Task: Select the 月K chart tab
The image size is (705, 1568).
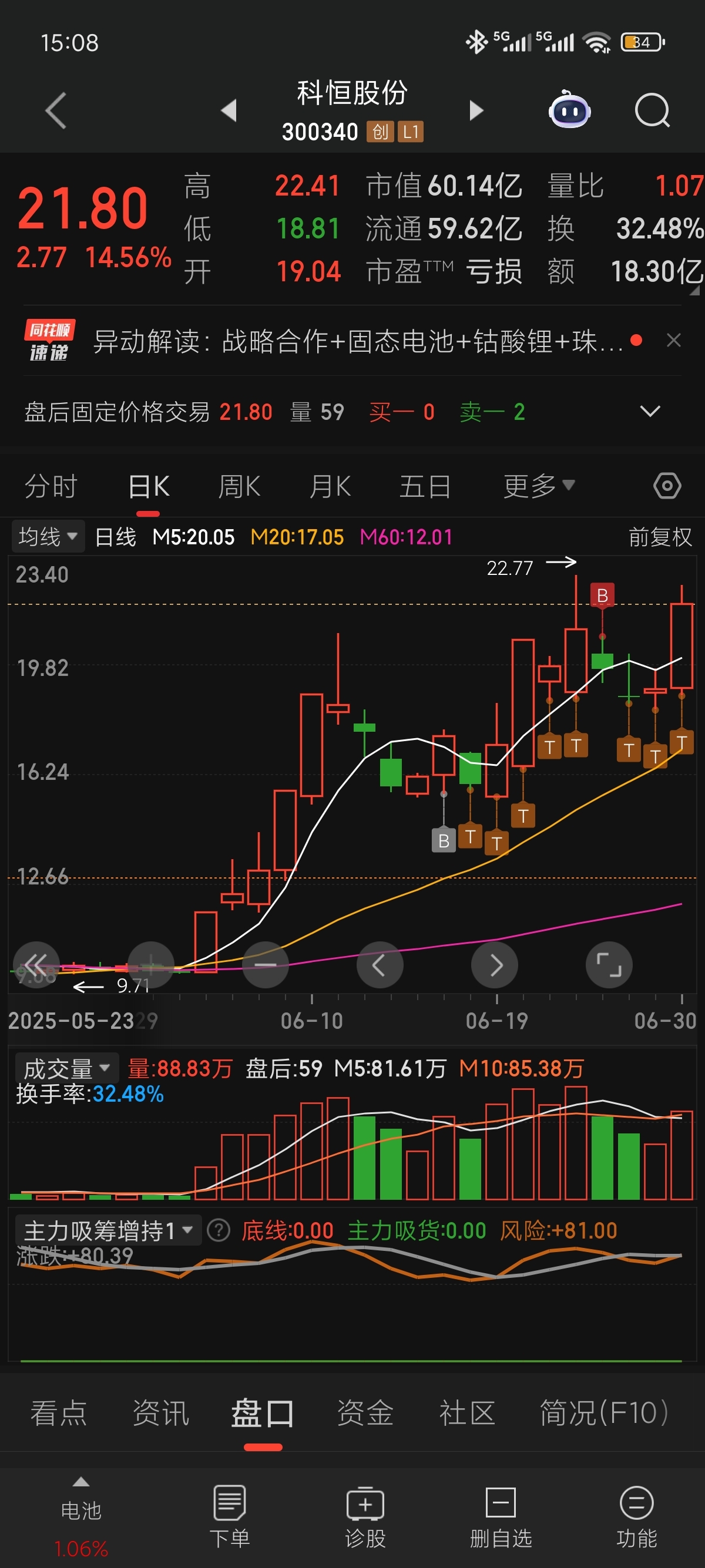Action: pos(330,486)
